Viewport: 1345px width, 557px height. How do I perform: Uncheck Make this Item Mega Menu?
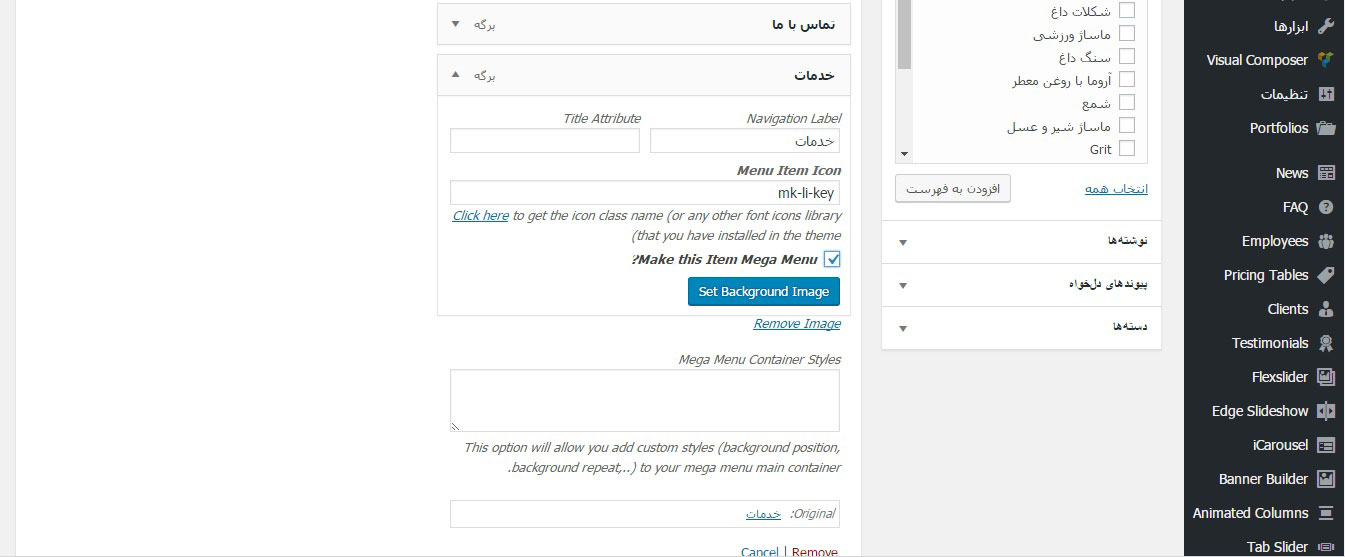pos(832,260)
